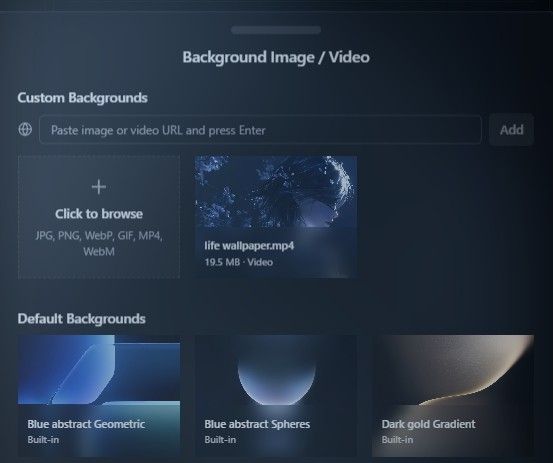Click the Blue abstract Spheres title text
The height and width of the screenshot is (463, 553).
point(257,424)
